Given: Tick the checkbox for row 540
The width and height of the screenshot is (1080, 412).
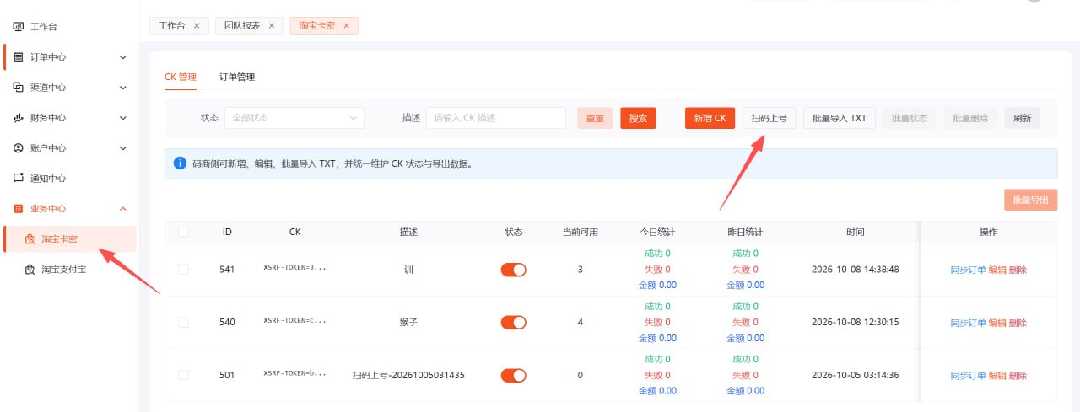Looking at the screenshot, I should pyautogui.click(x=183, y=322).
